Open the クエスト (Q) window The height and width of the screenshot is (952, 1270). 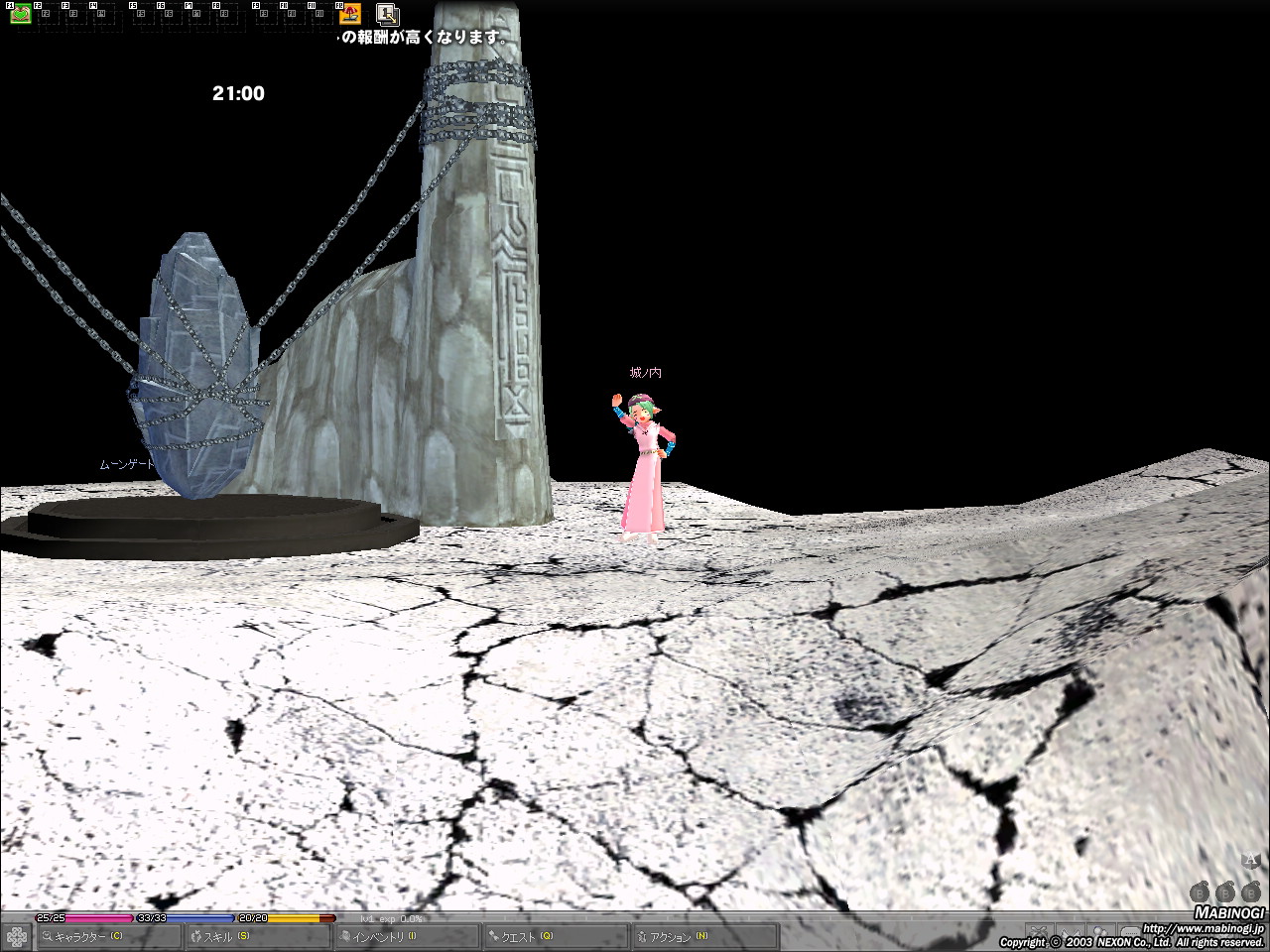click(x=556, y=936)
